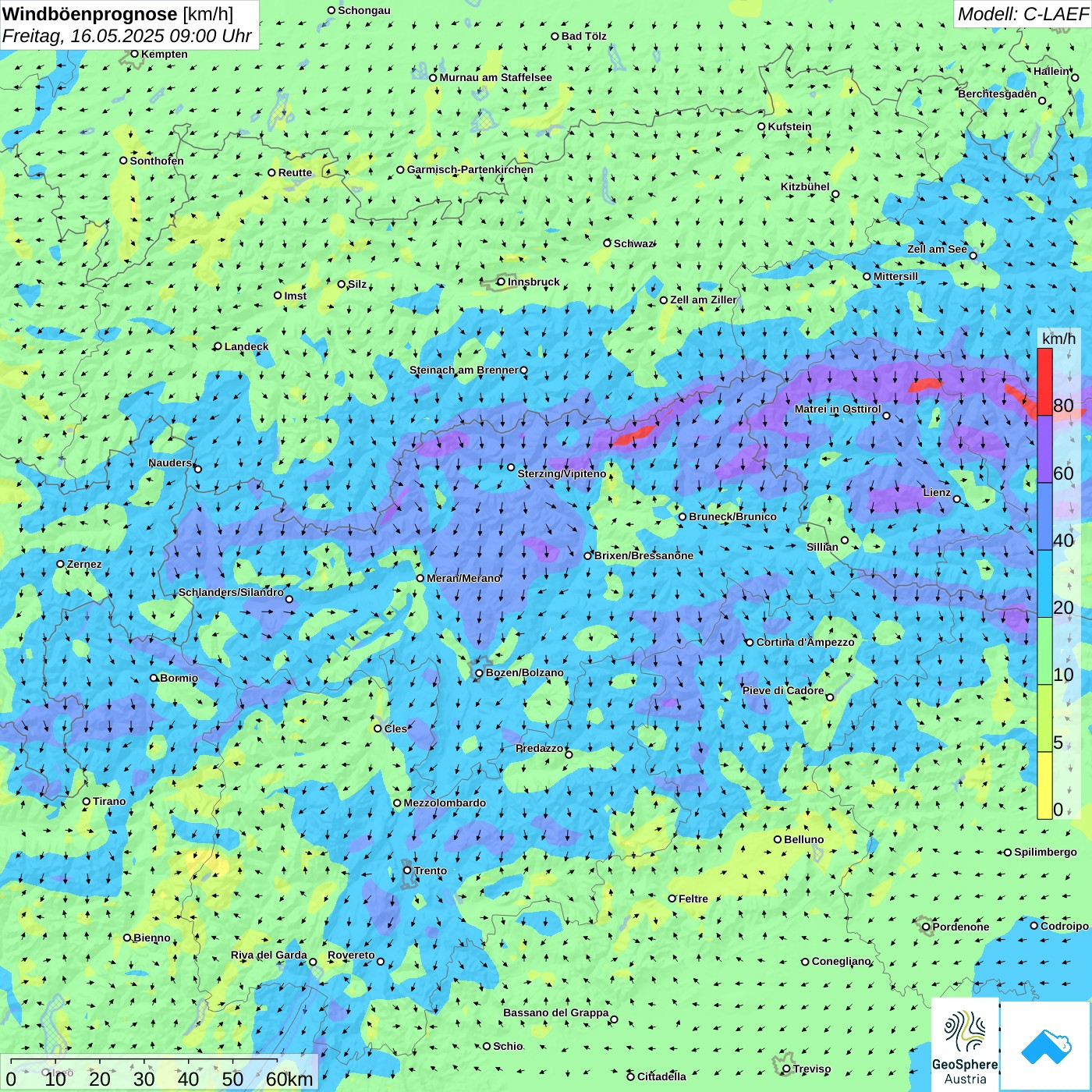Select the red 80+ km/h legend color
The image size is (1092, 1092).
1044,381
